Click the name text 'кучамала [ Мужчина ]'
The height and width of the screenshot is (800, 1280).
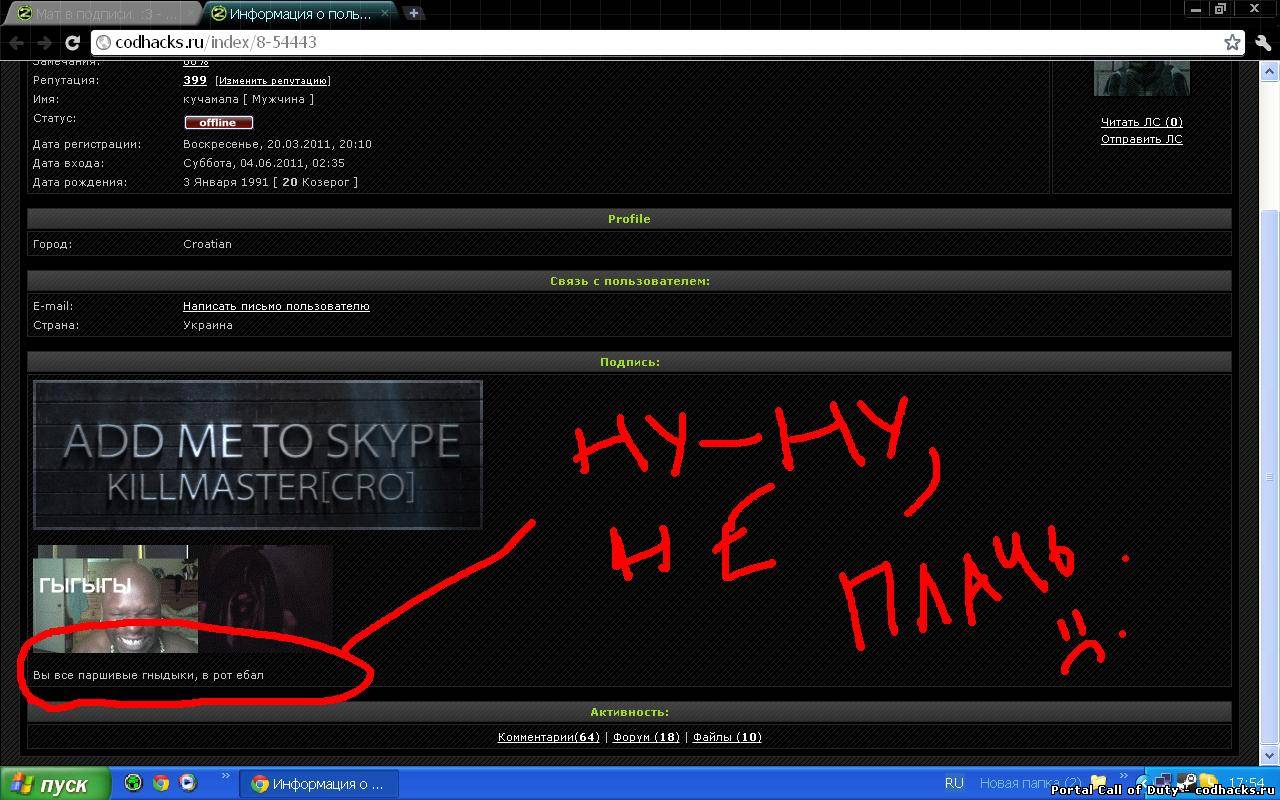(248, 99)
